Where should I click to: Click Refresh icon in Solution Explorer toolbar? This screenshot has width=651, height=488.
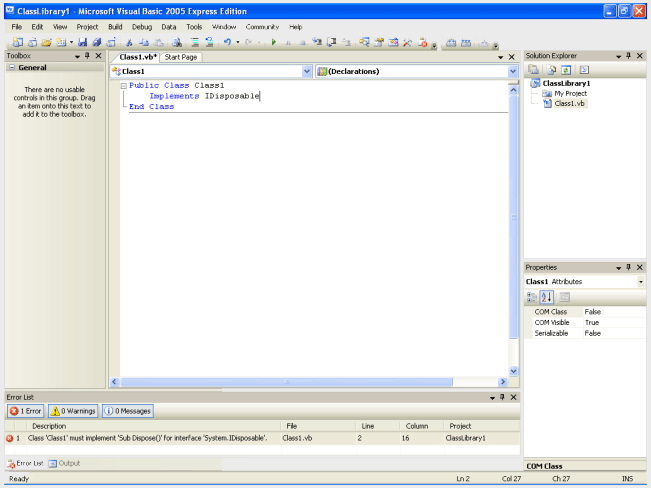[x=566, y=69]
